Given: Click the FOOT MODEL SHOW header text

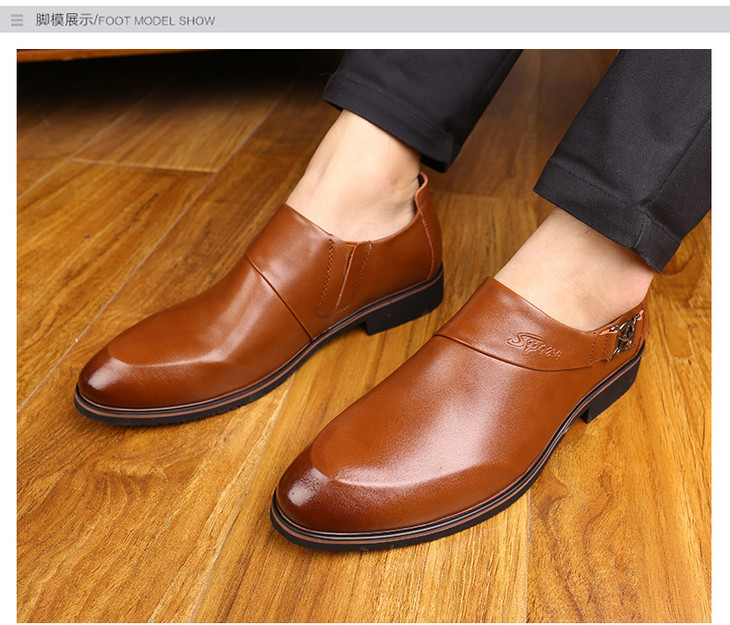Looking at the screenshot, I should [156, 21].
